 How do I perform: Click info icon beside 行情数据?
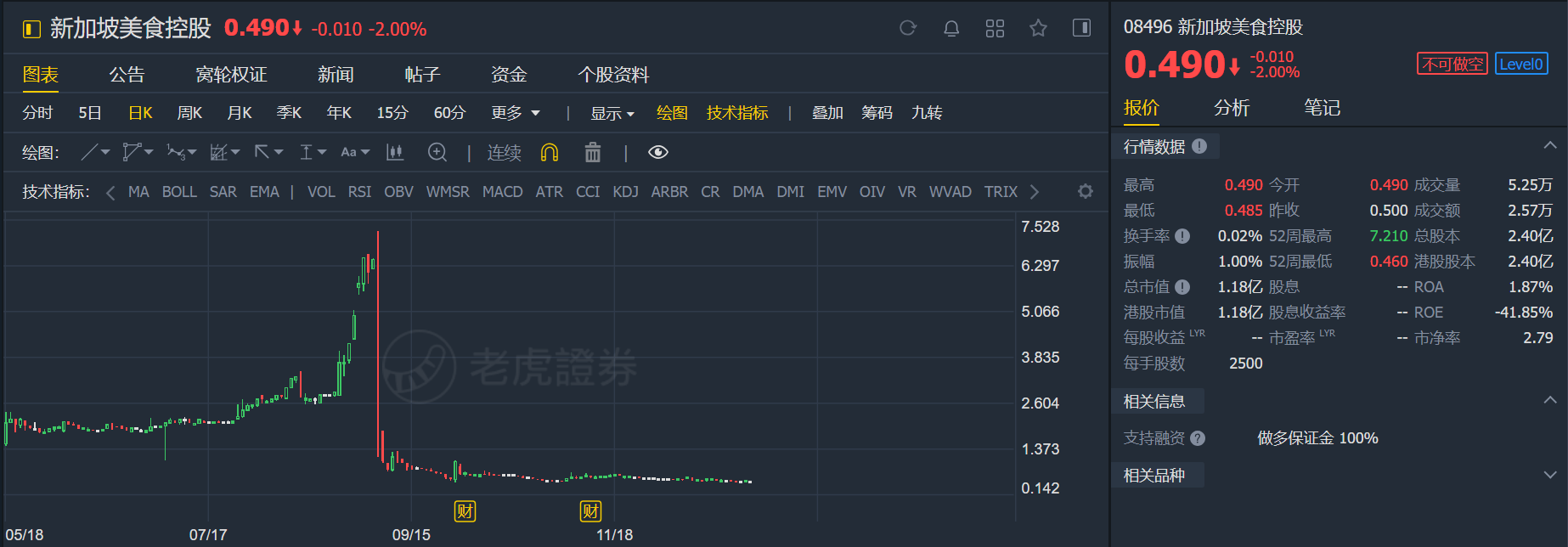1199,146
